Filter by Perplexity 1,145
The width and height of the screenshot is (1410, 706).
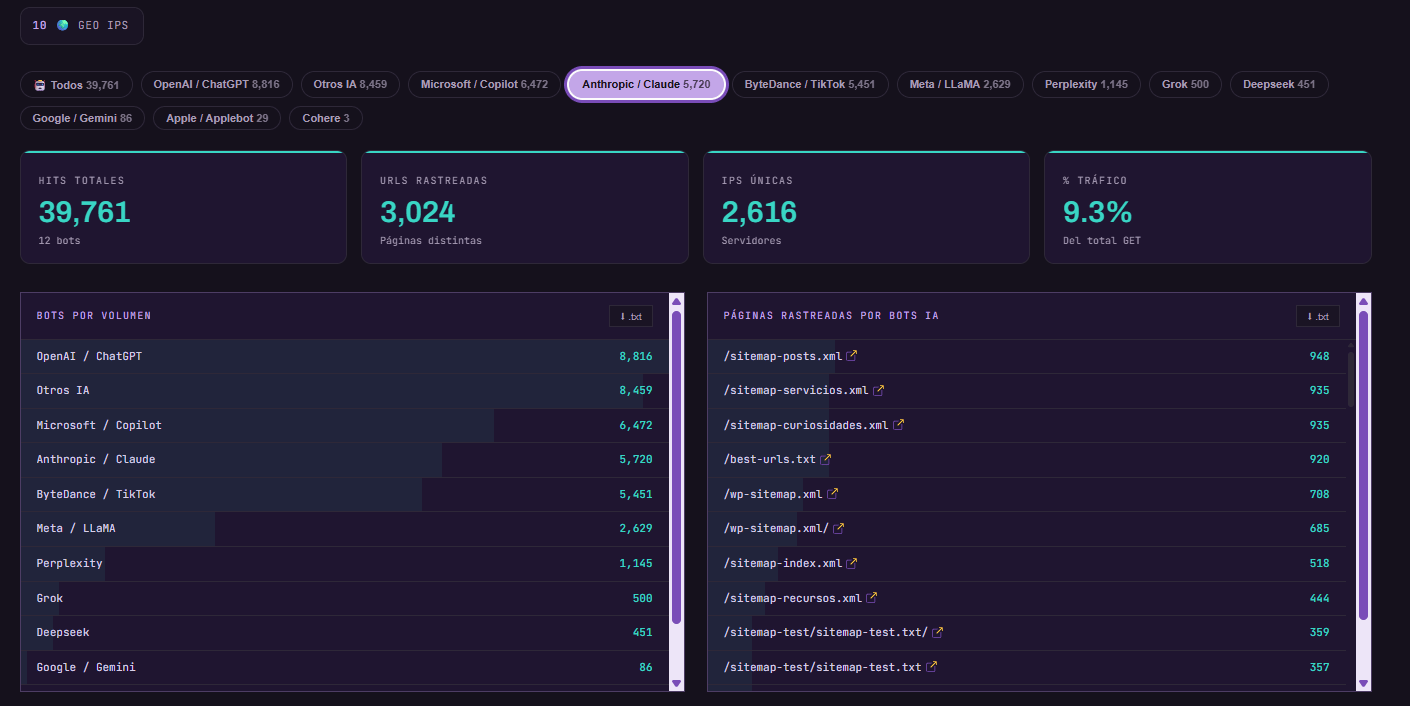(x=1086, y=85)
